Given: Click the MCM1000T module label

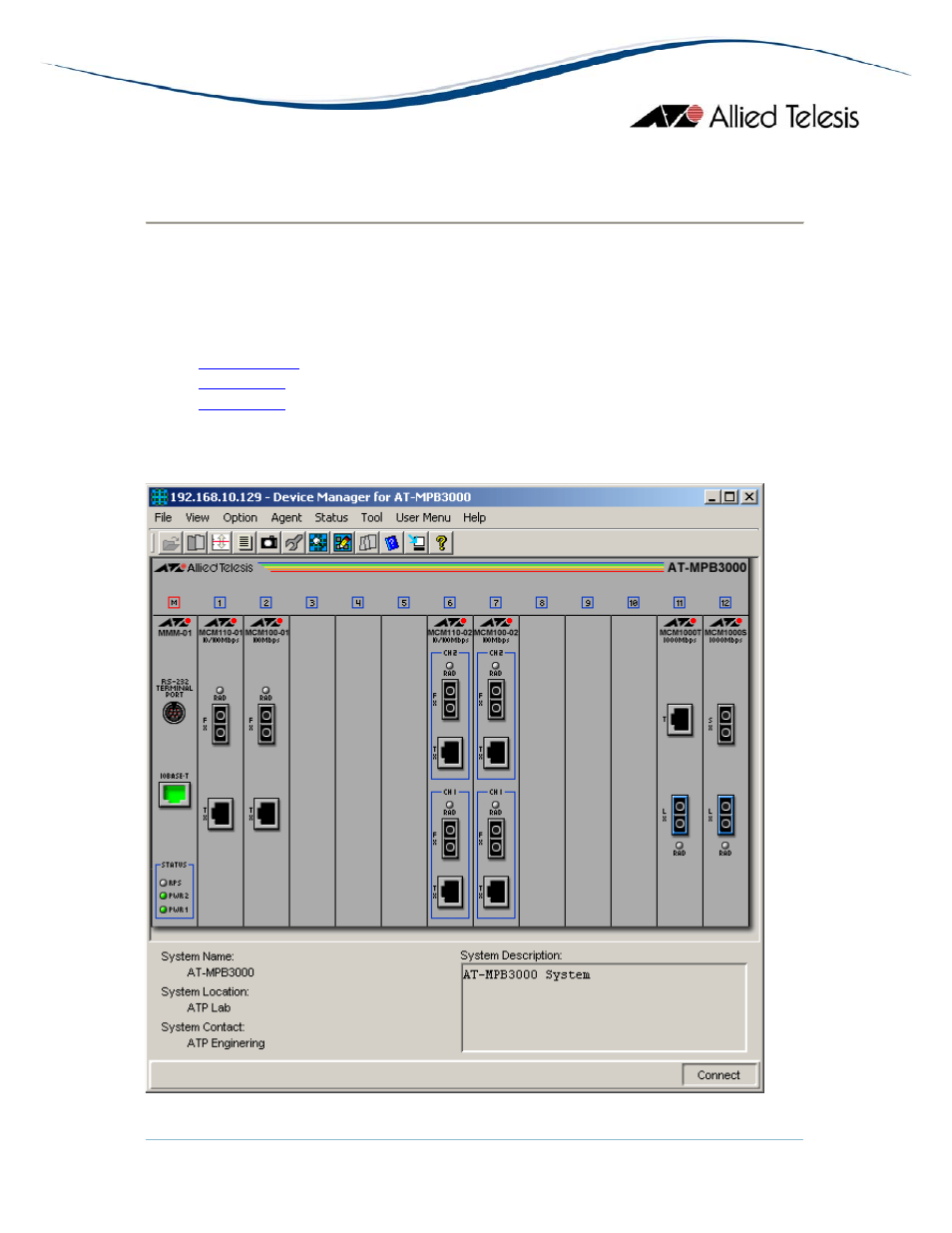Looking at the screenshot, I should coord(680,633).
